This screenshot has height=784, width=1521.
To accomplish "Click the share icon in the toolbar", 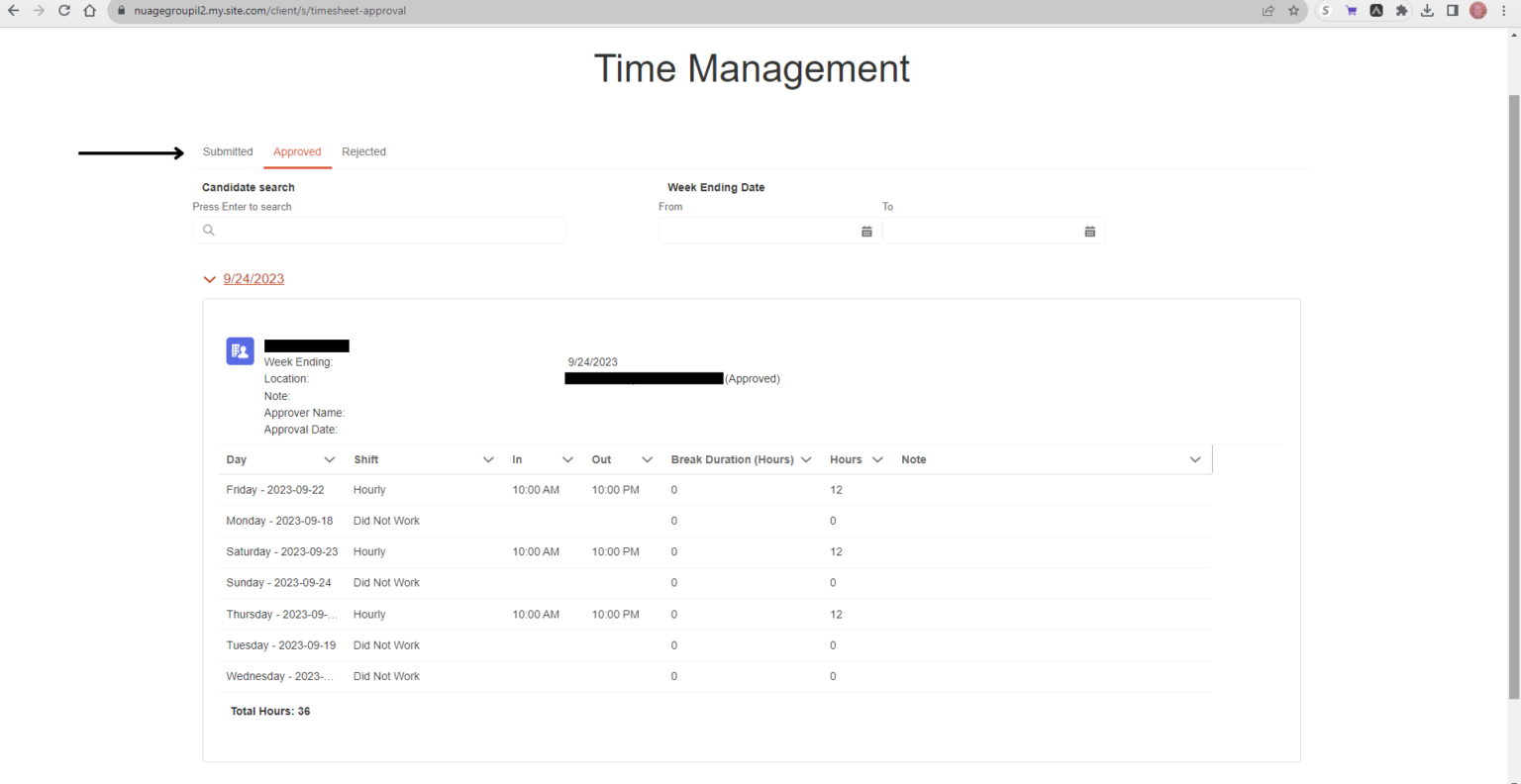I will (1268, 10).
